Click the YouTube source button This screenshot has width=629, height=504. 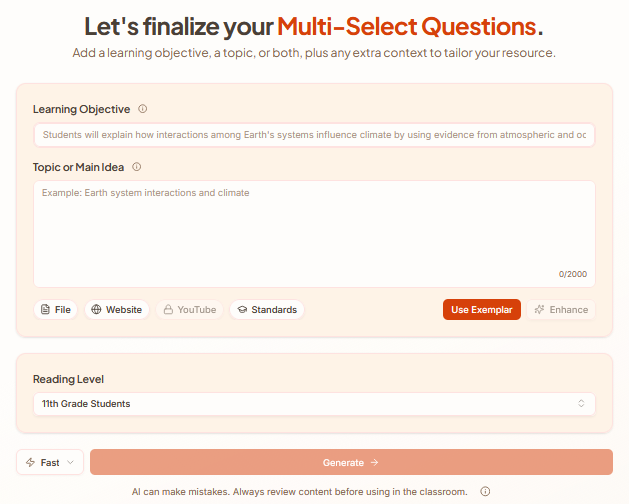click(190, 310)
